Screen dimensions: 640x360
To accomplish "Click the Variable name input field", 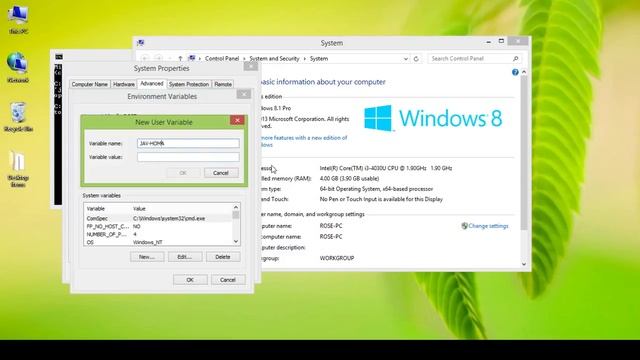I will (x=188, y=143).
